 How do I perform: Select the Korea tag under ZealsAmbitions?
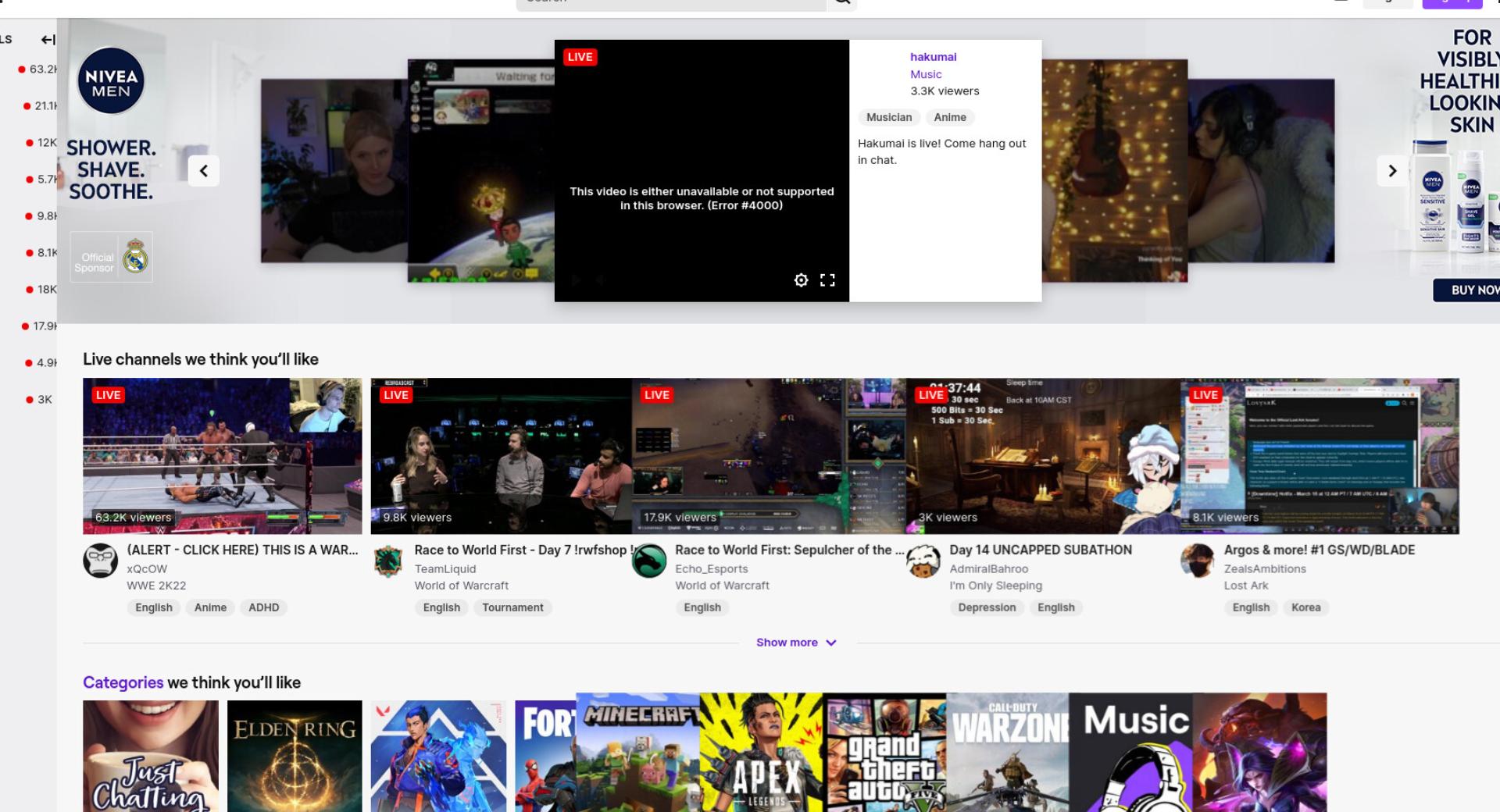click(1305, 607)
